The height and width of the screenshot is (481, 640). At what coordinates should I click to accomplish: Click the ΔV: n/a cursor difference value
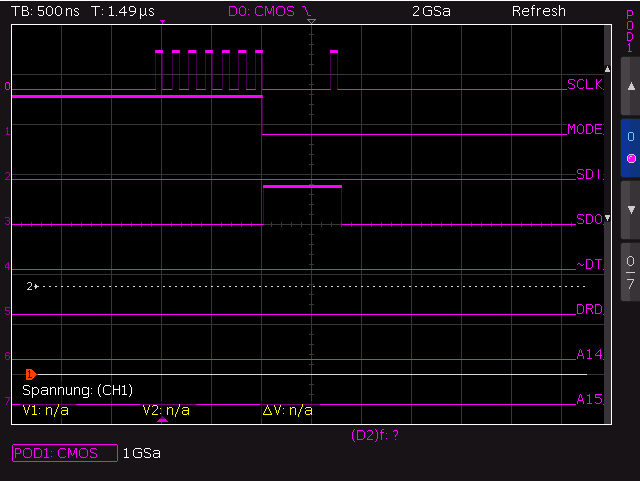coord(288,410)
